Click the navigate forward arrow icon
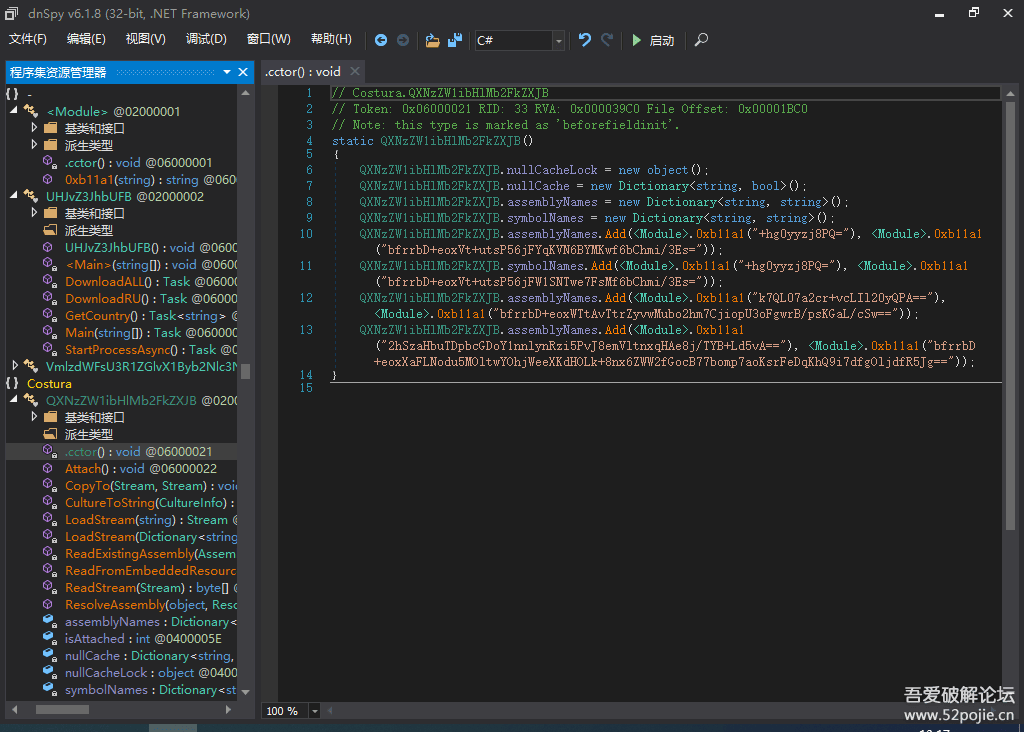The image size is (1024, 732). 403,40
